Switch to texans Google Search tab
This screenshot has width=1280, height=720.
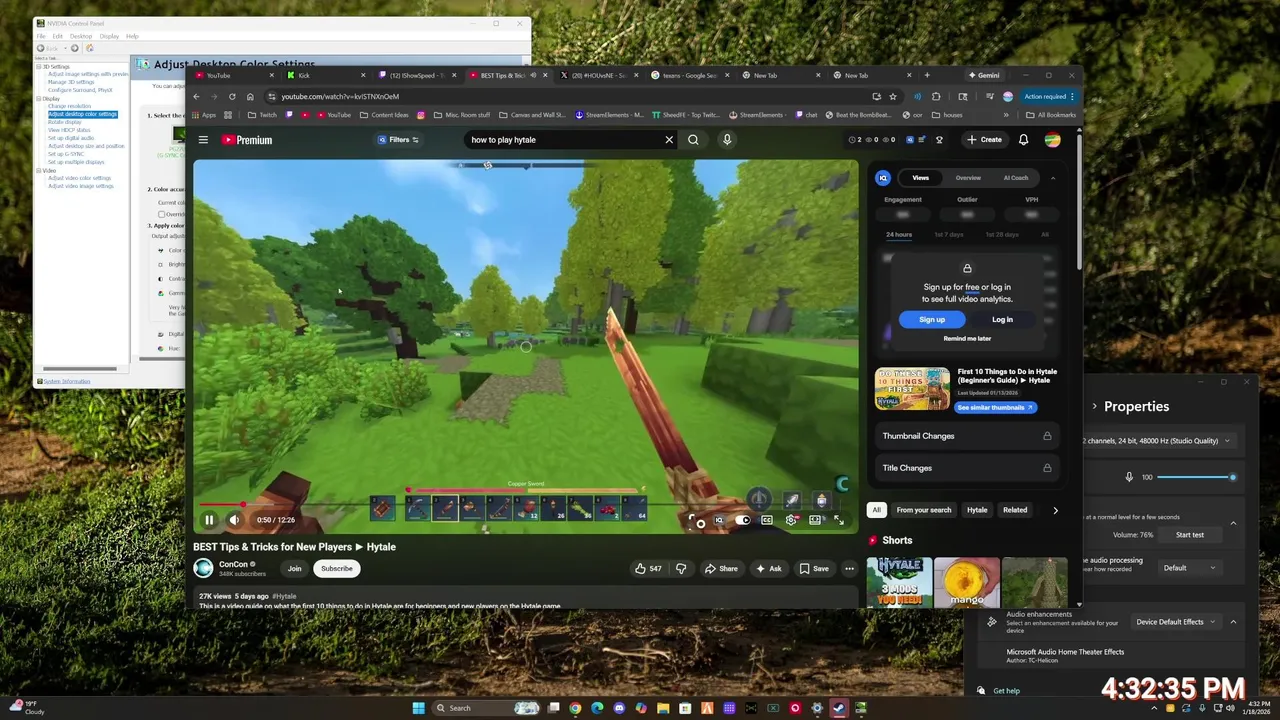pyautogui.click(x=690, y=75)
